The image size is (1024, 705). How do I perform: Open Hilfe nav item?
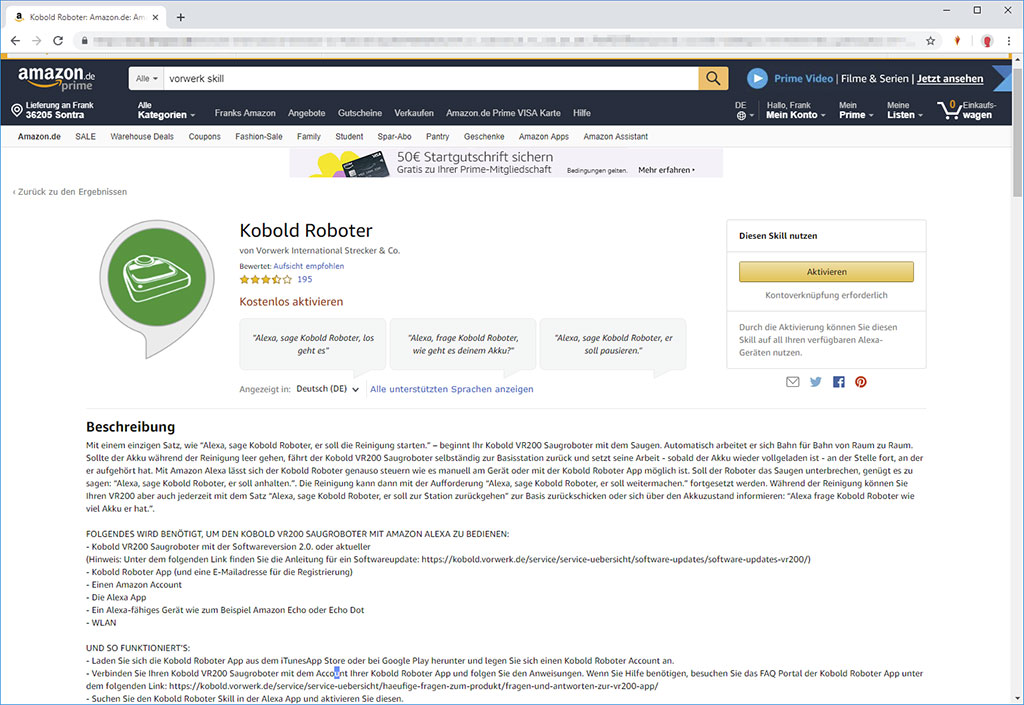[582, 113]
